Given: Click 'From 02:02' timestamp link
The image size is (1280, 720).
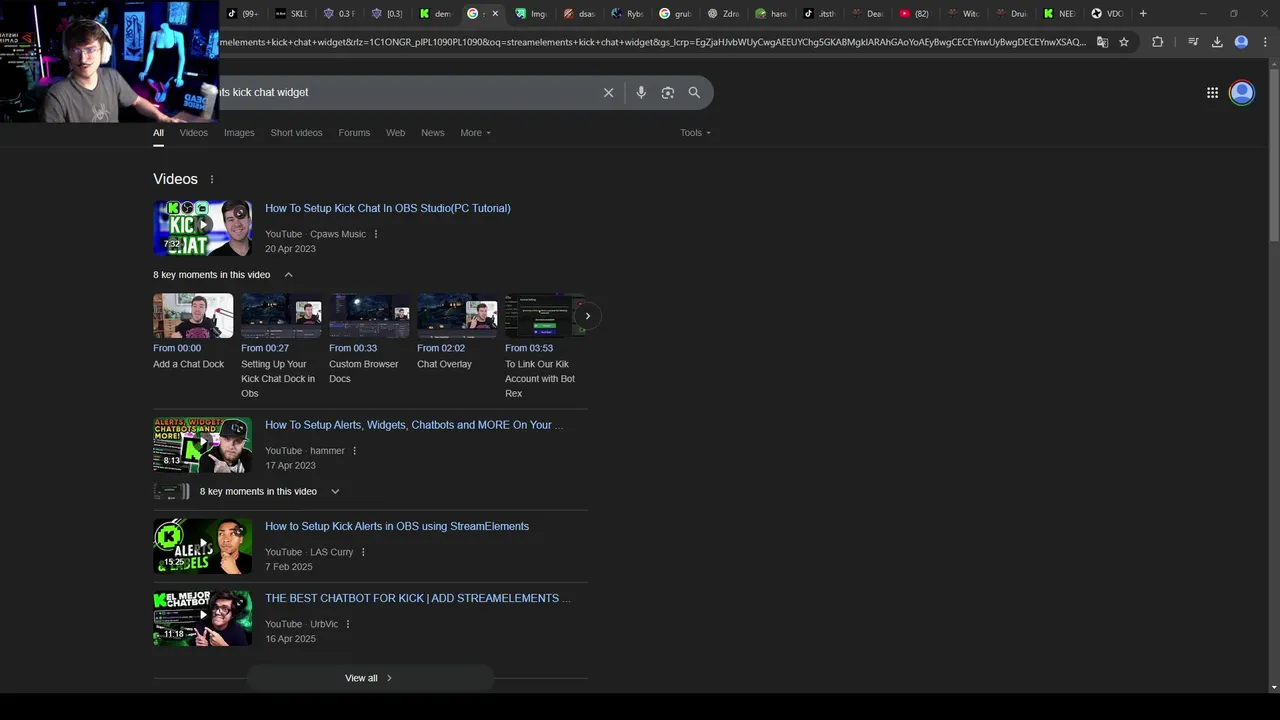Looking at the screenshot, I should point(441,348).
